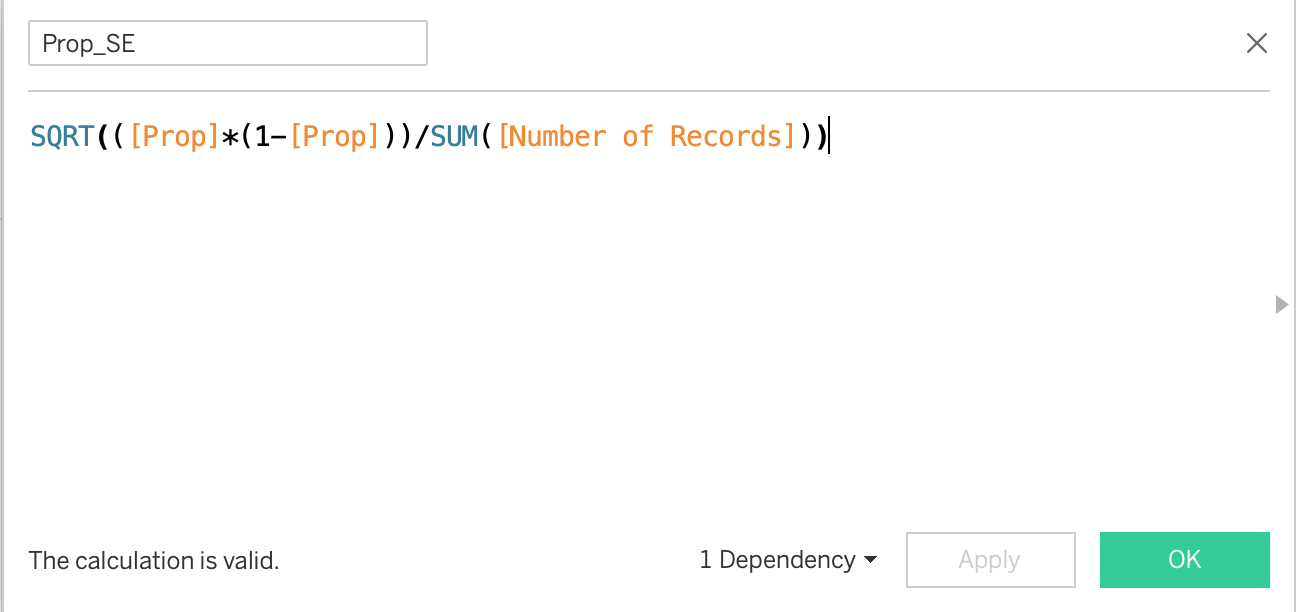Click the digit 1 in the formula
Image resolution: width=1296 pixels, height=612 pixels.
[262, 137]
